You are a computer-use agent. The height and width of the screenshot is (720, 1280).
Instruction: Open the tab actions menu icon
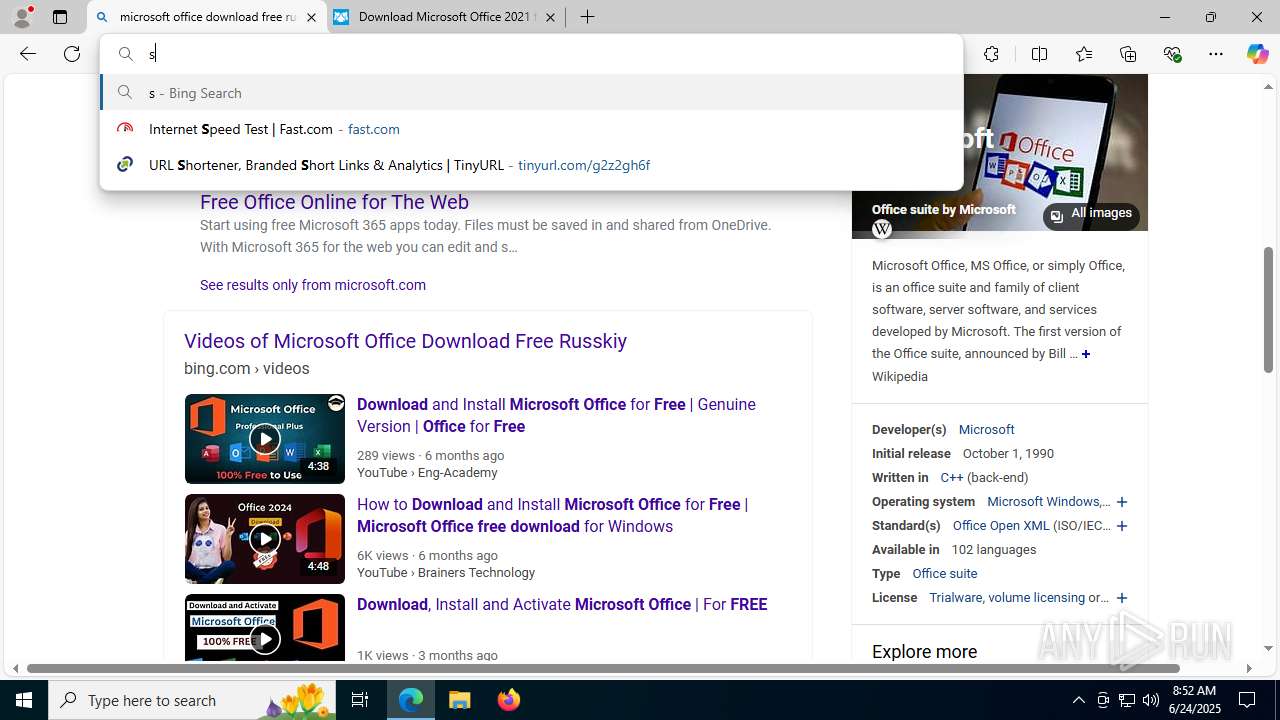click(x=60, y=17)
